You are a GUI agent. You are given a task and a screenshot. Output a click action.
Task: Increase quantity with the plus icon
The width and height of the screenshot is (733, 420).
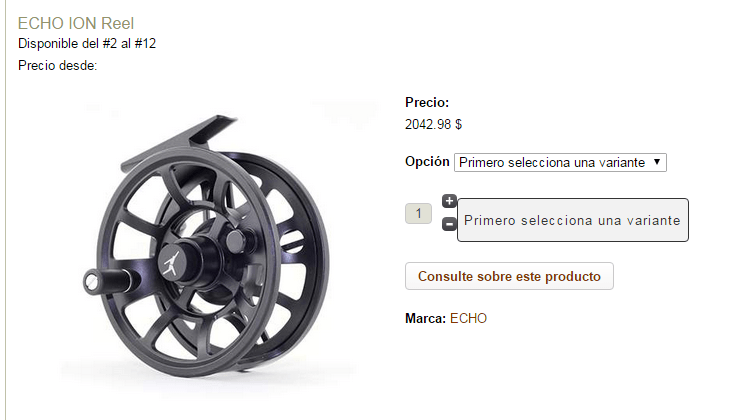pos(449,201)
